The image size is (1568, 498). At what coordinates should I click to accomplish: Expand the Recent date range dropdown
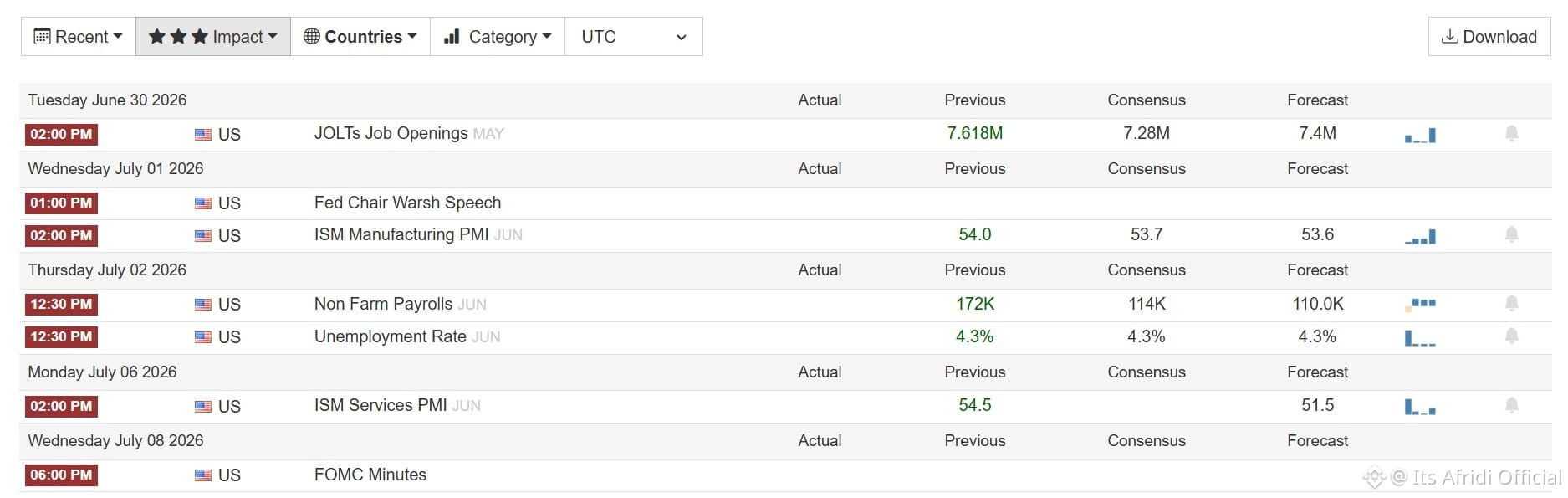pyautogui.click(x=79, y=37)
